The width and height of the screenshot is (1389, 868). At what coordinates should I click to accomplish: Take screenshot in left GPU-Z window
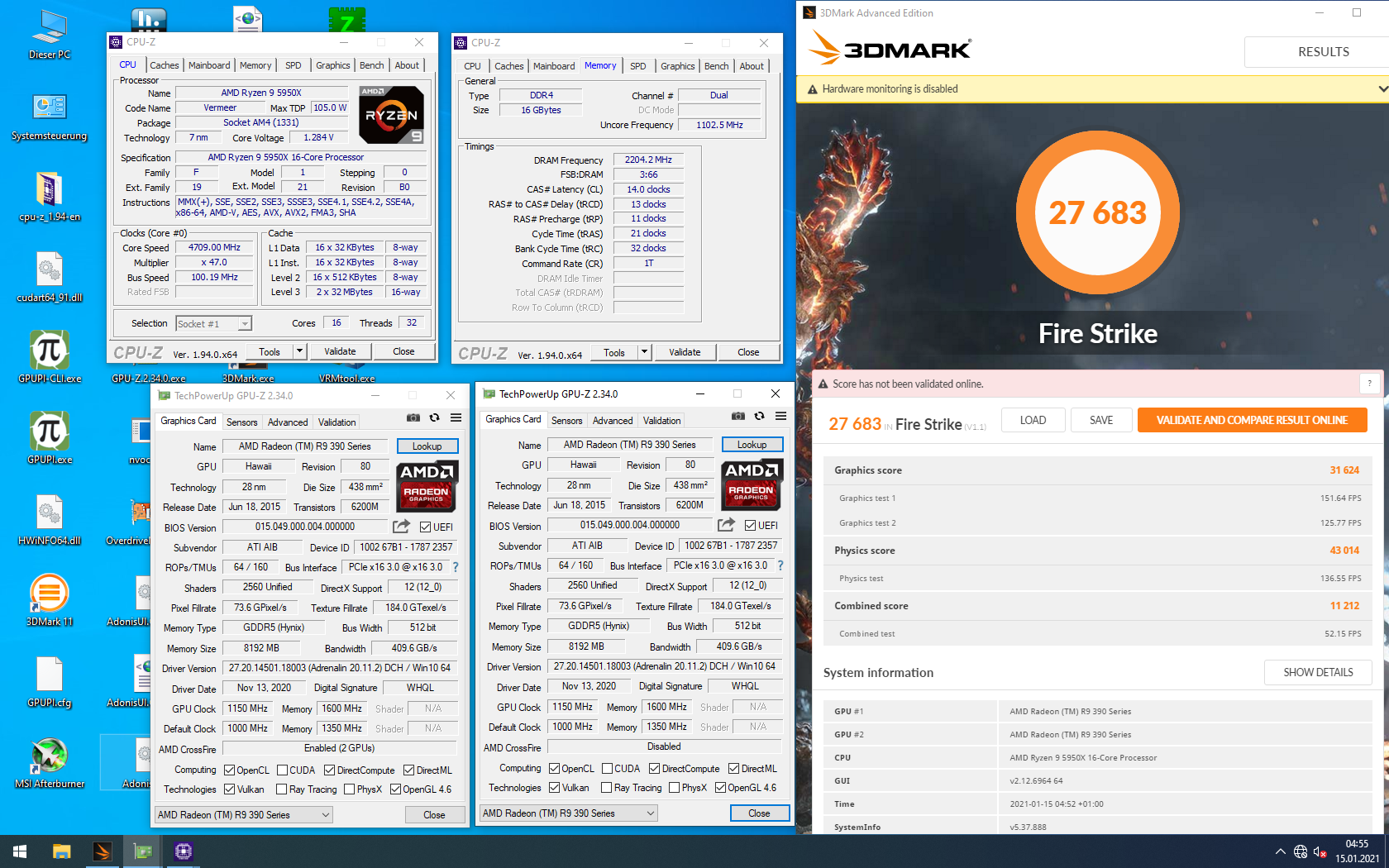(413, 417)
